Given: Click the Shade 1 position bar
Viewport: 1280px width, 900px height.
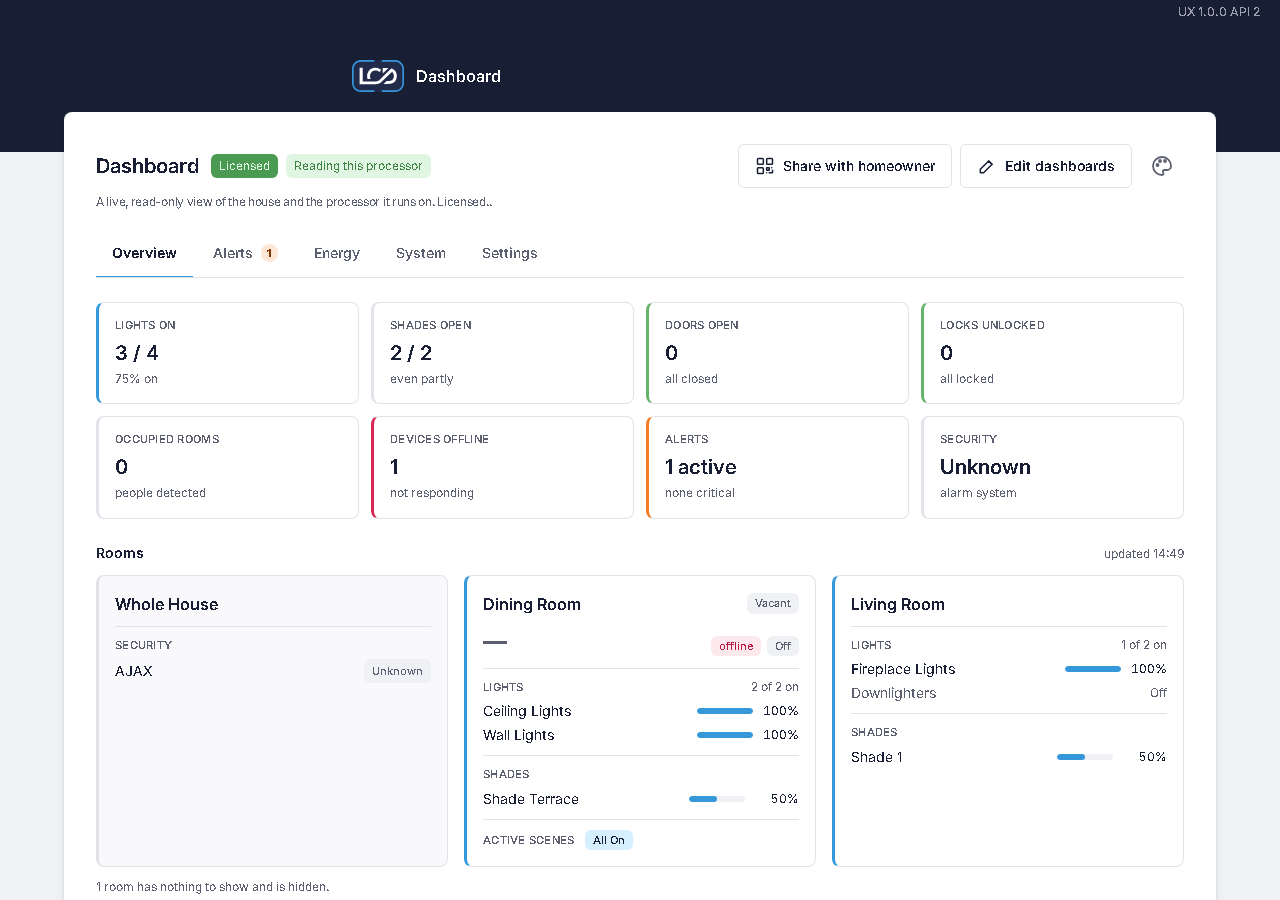Looking at the screenshot, I should [x=1085, y=757].
